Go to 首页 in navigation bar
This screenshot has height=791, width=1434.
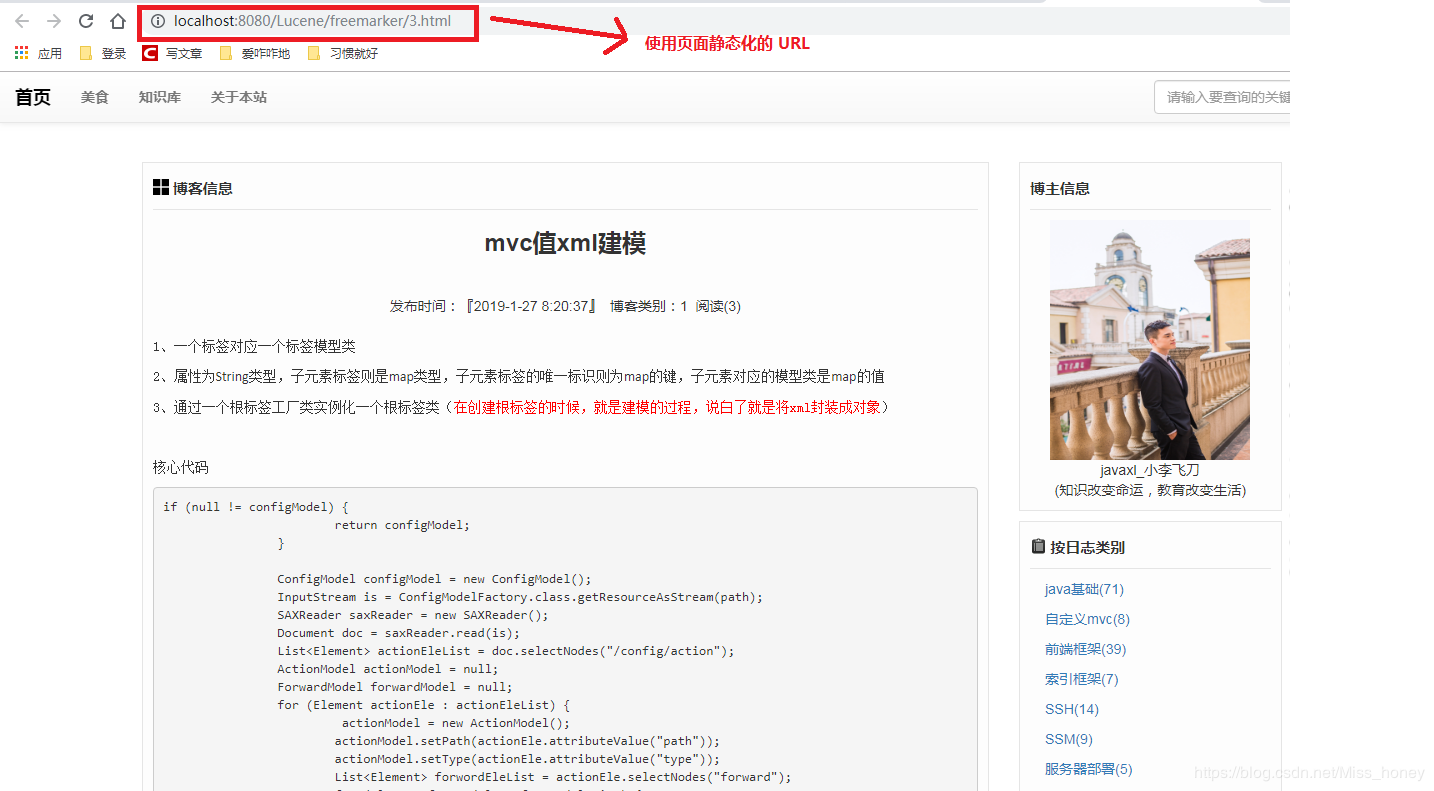coord(33,97)
